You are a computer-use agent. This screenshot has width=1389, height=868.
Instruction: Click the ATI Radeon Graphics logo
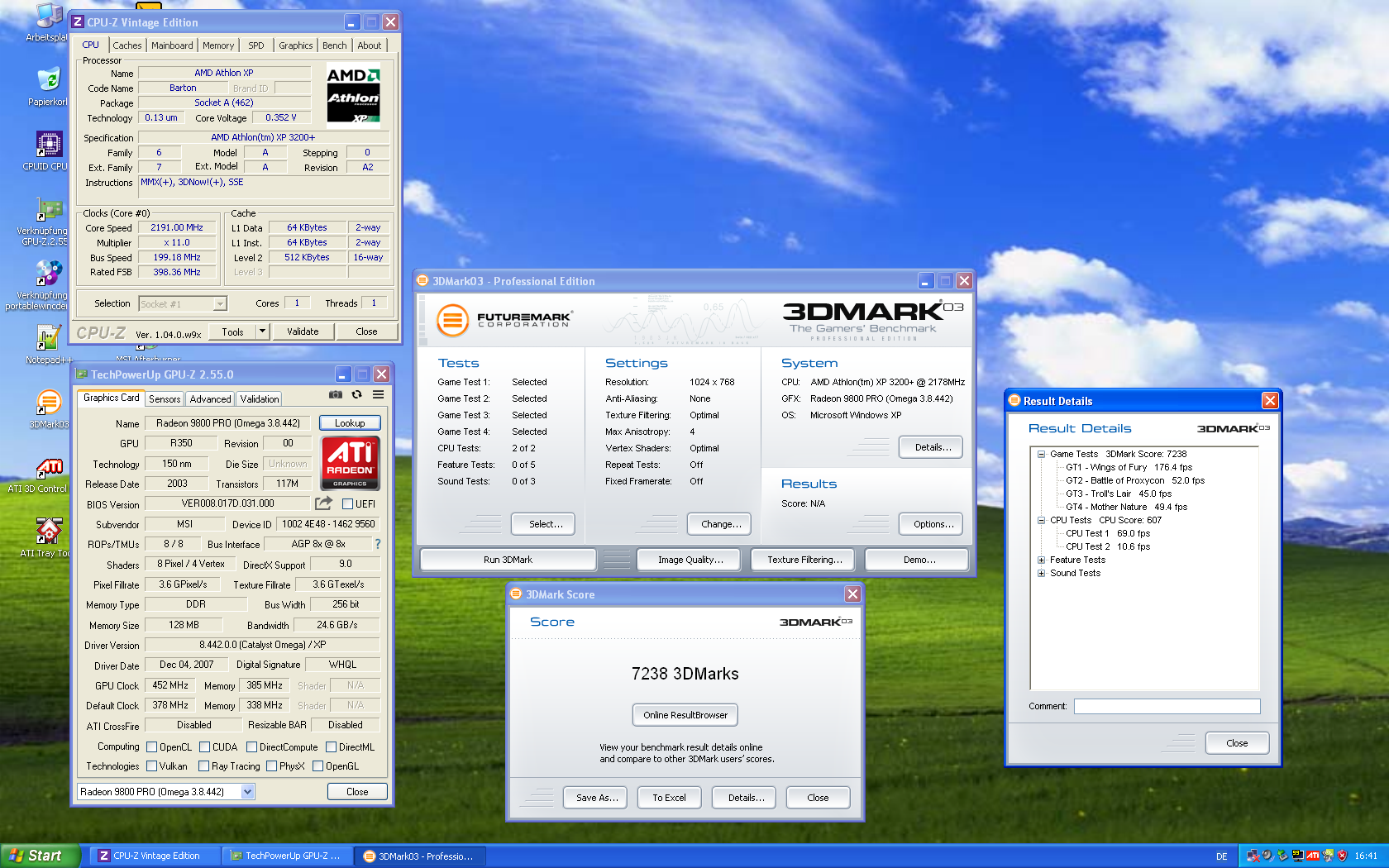[x=350, y=463]
